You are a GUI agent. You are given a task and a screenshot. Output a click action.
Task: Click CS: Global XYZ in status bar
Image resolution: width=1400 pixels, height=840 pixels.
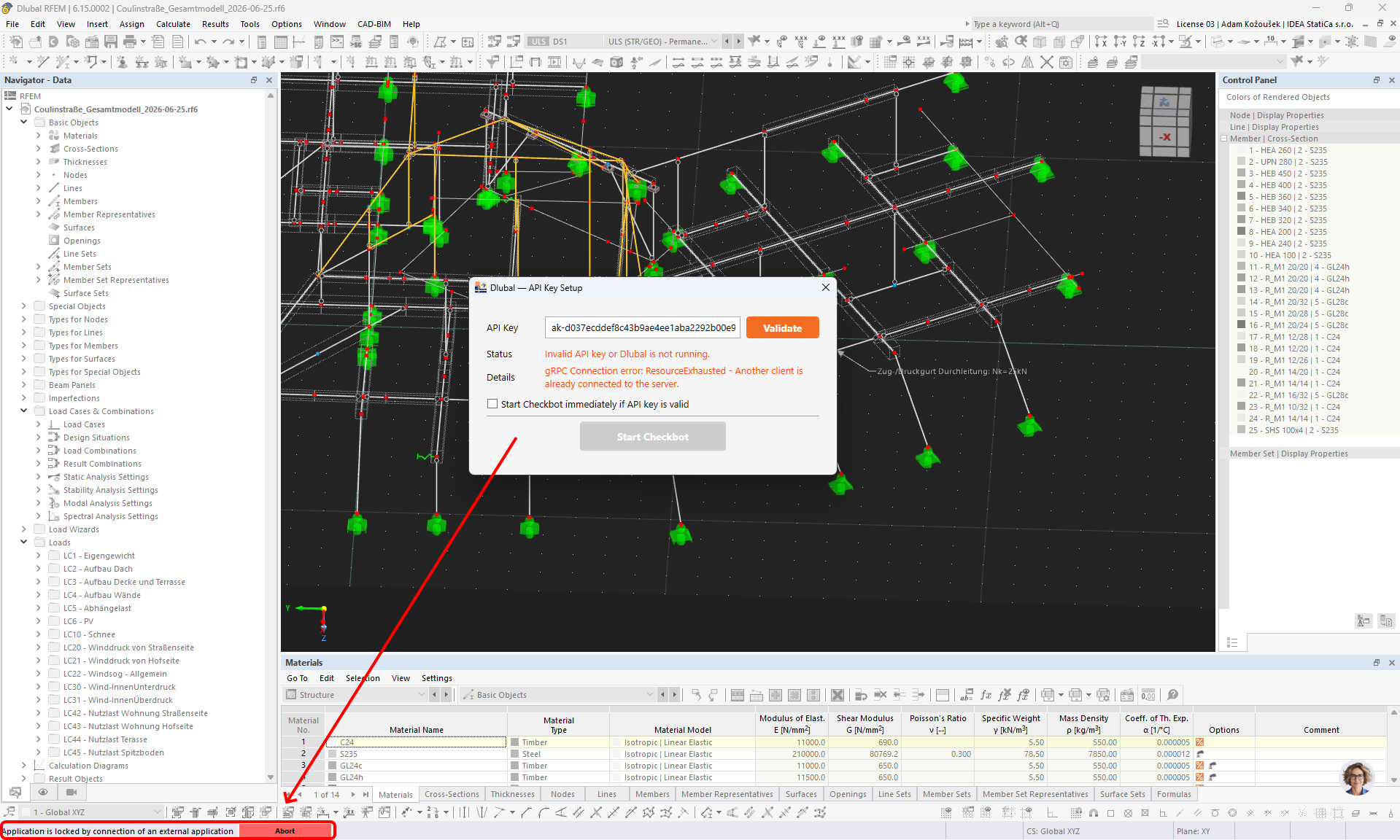[1053, 831]
